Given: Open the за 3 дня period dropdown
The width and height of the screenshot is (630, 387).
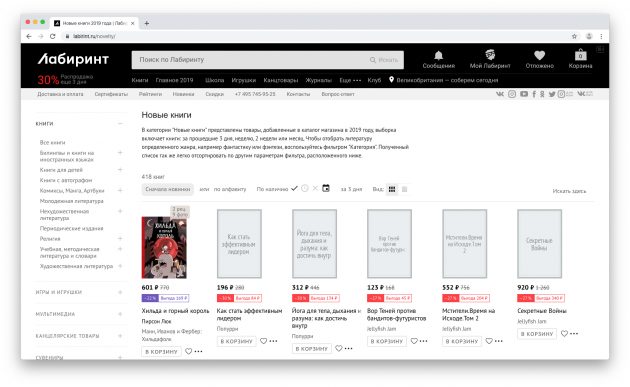Looking at the screenshot, I should click(351, 189).
